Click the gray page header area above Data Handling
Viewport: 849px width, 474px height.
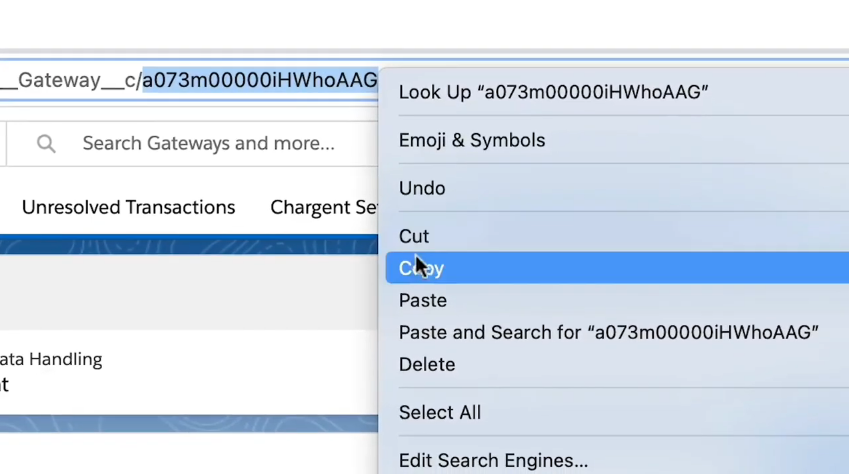click(190, 290)
